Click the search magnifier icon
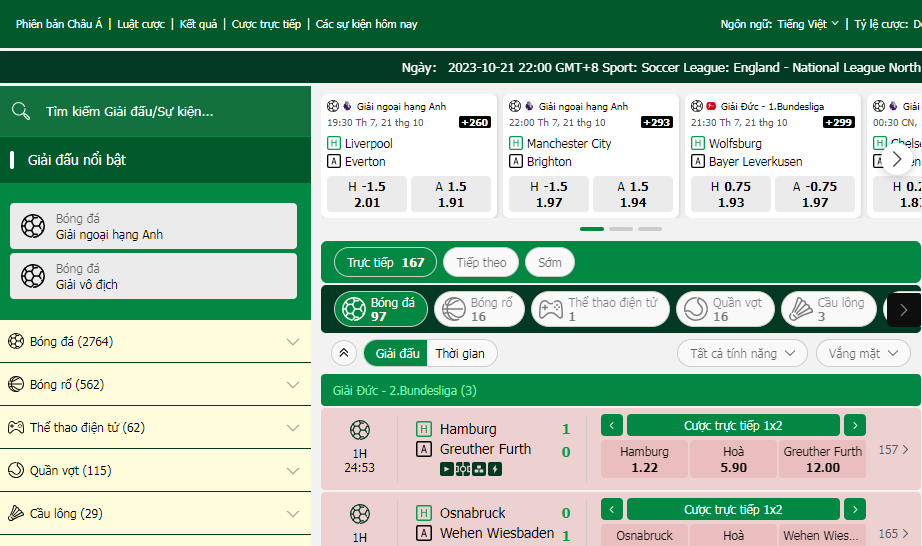Image resolution: width=922 pixels, height=546 pixels. pos(21,110)
